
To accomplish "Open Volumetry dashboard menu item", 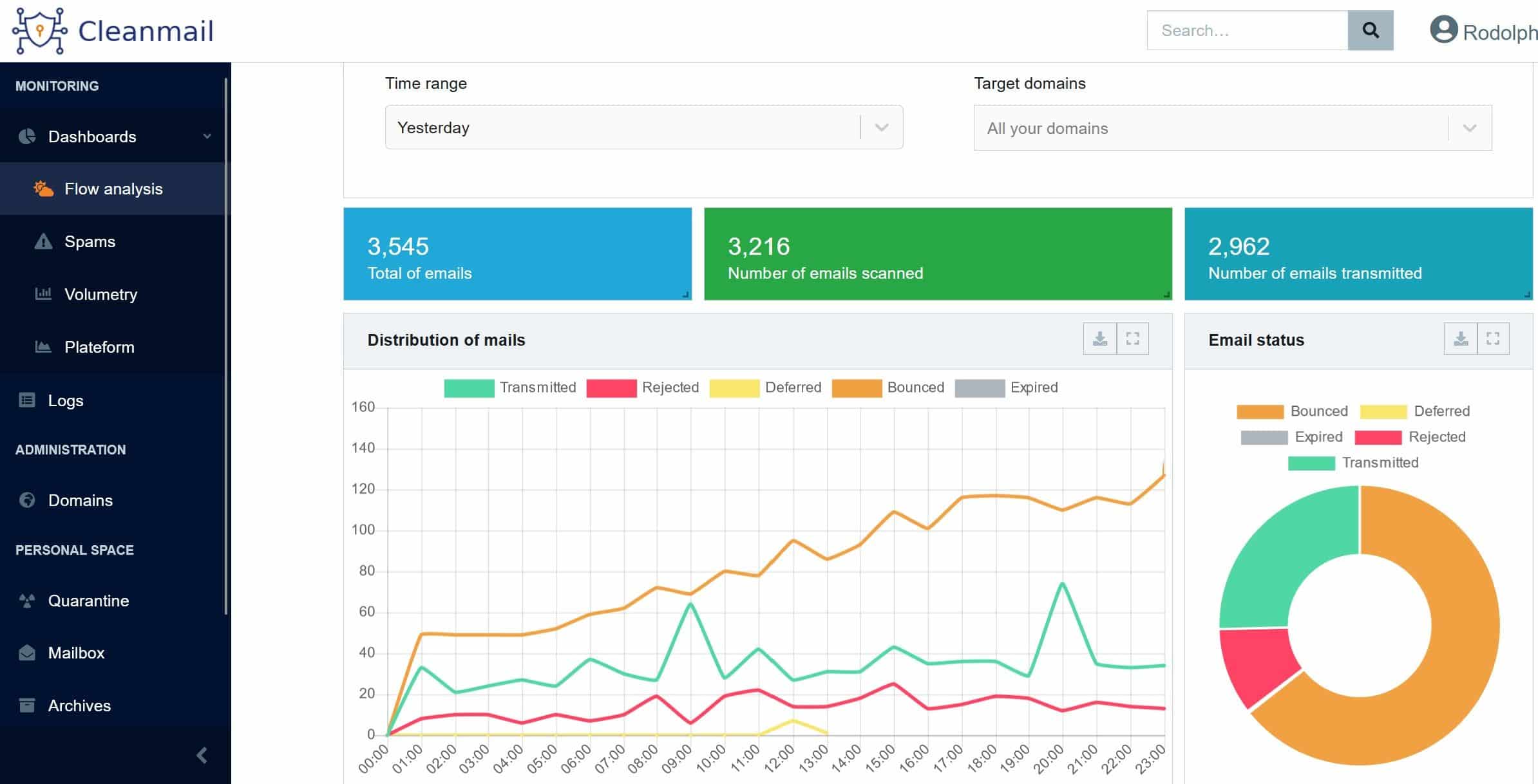I will tap(100, 294).
